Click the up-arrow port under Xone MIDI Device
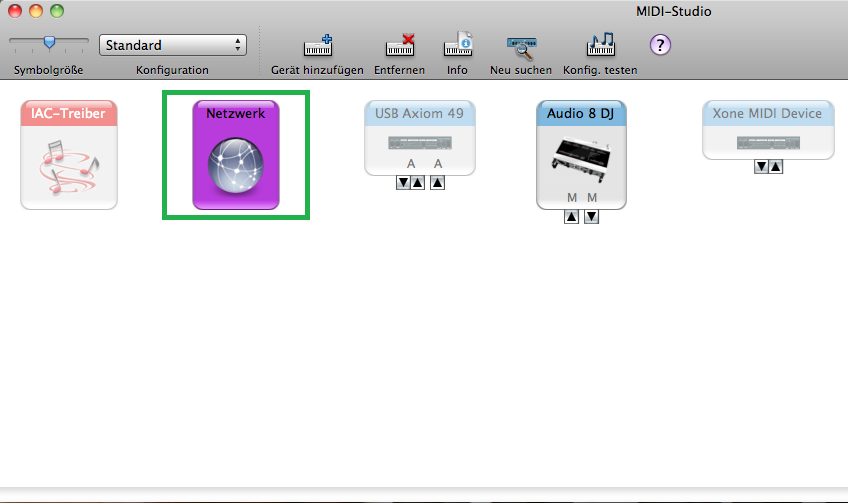 (x=776, y=167)
